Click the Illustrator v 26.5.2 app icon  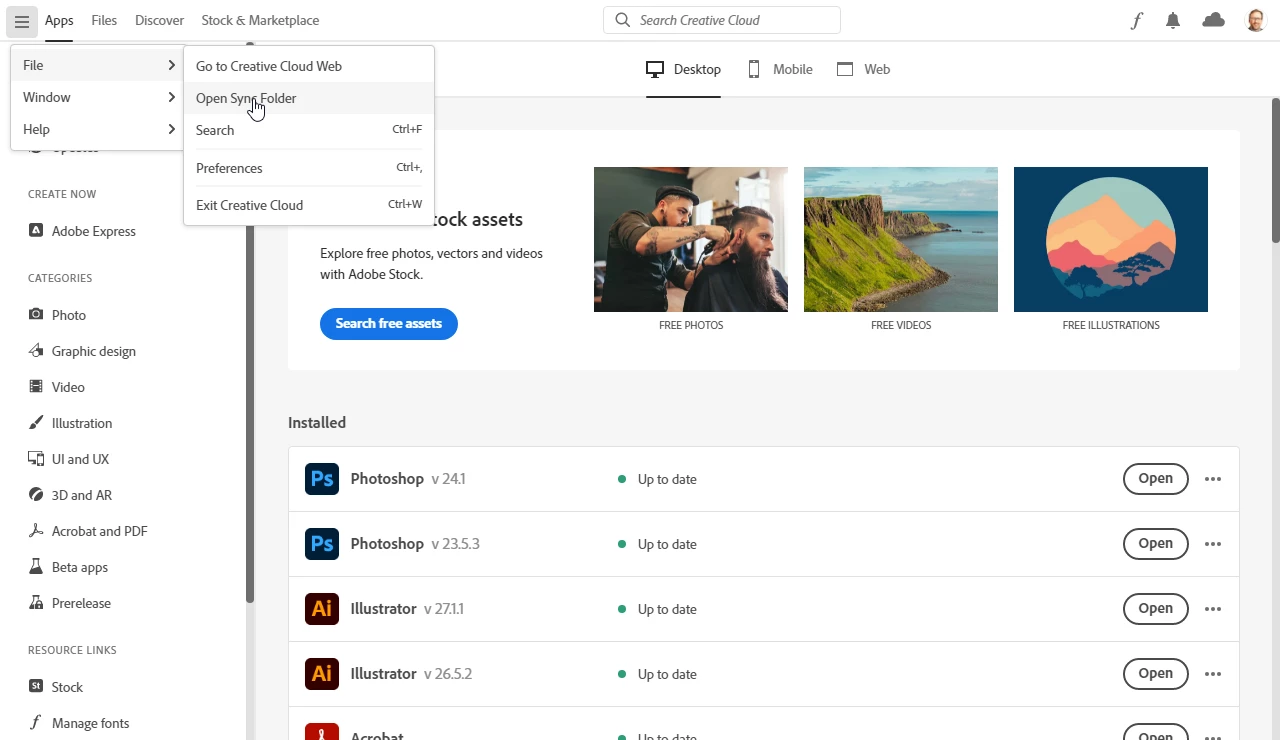[322, 674]
